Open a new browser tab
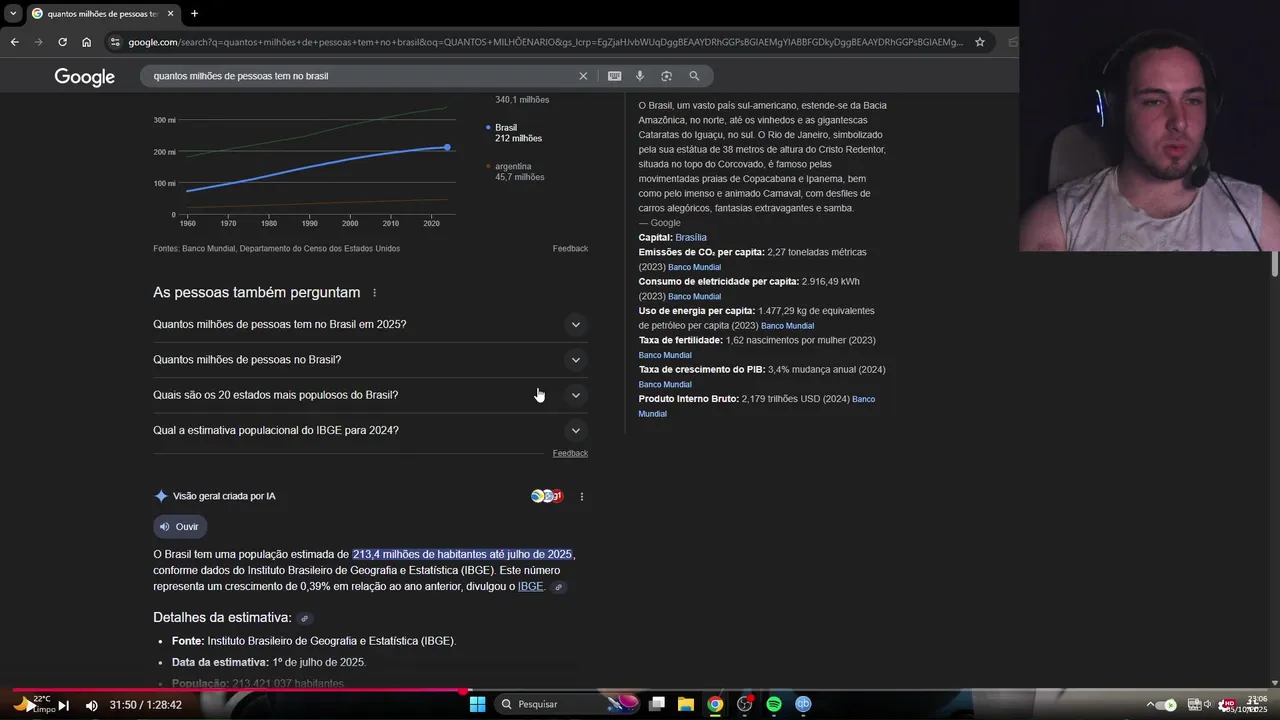The image size is (1280, 720). 194,13
